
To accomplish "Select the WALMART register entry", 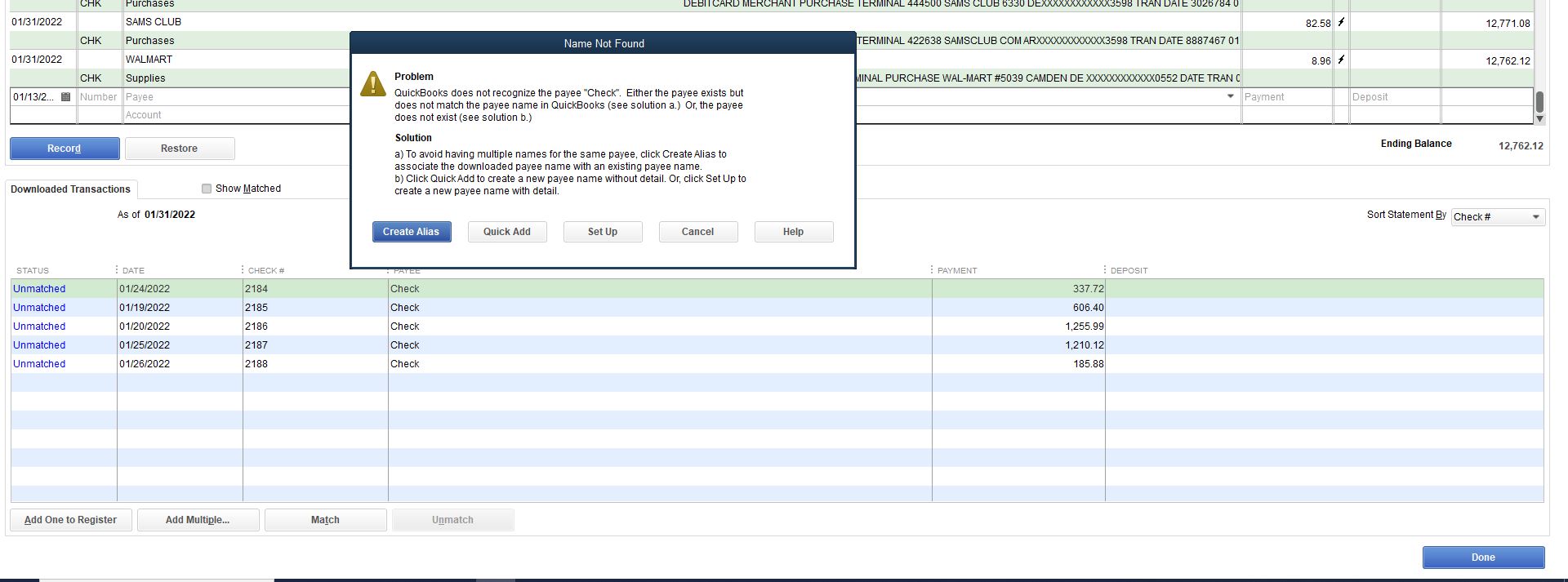I will coord(149,60).
